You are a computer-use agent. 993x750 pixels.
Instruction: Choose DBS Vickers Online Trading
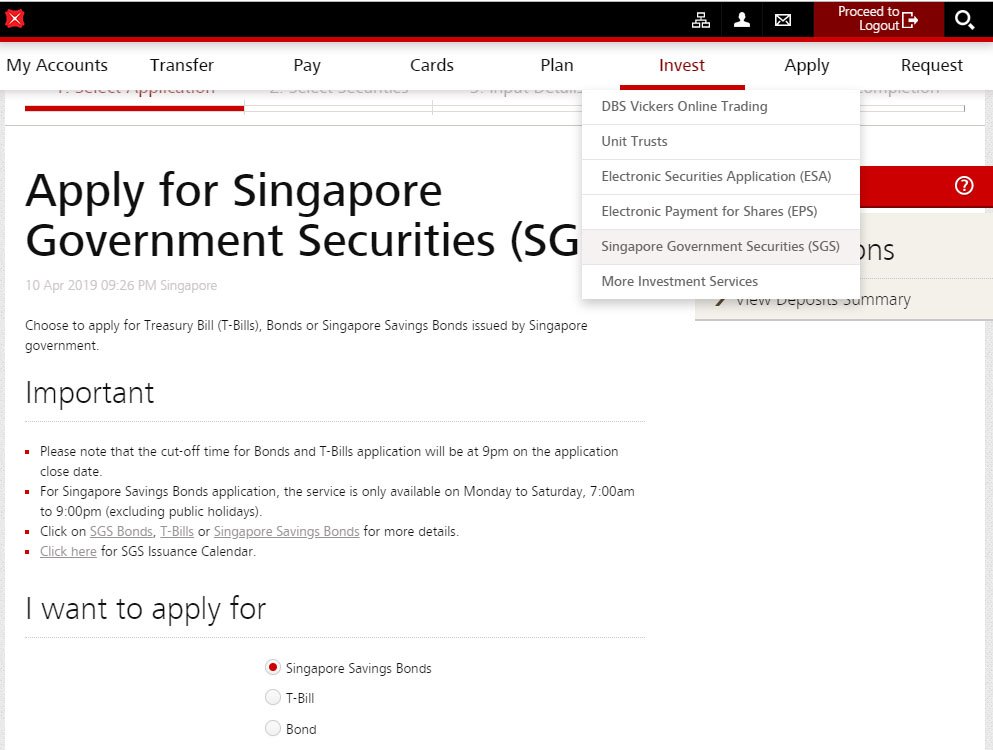click(721, 106)
